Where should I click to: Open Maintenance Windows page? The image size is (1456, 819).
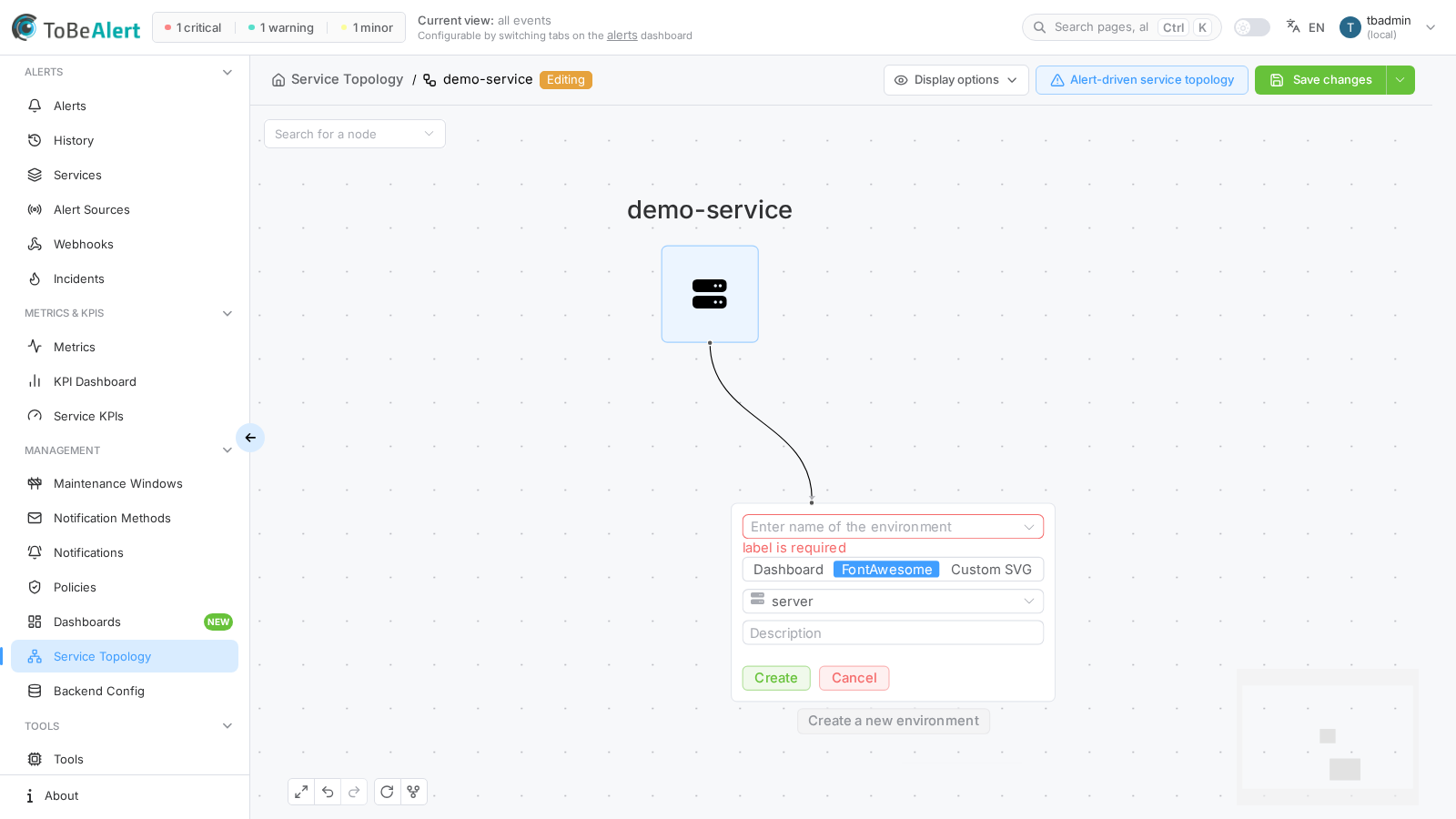pos(125,483)
